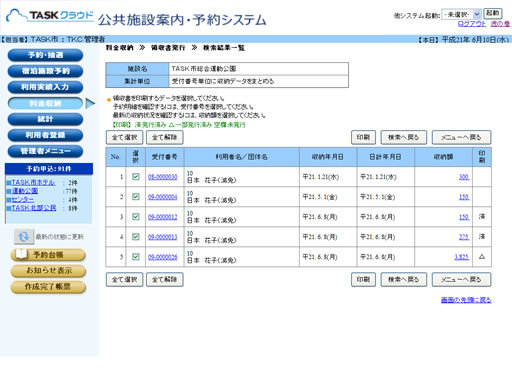Screen dimensions: 512x384
Task: Click the TASKクラウド cloud logo
Action: 50,15
